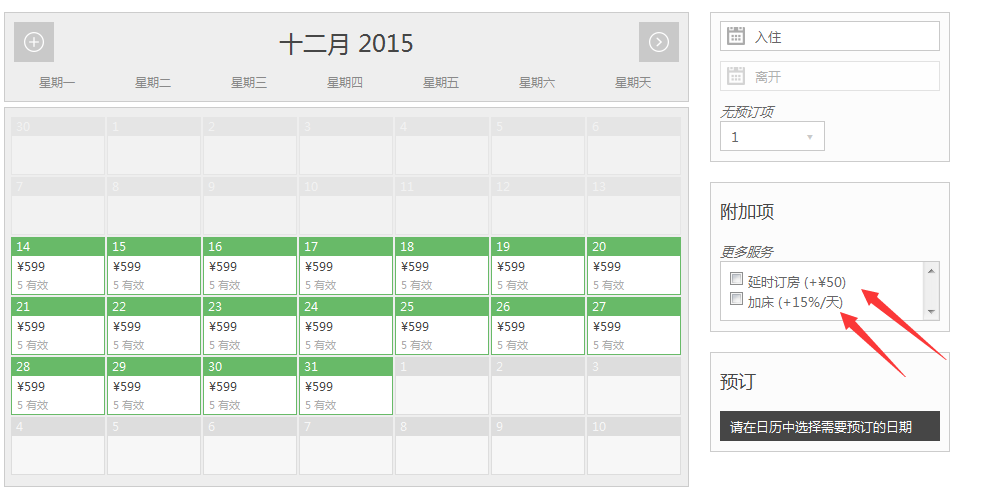981x498 pixels.
Task: Click the greyed November 30 cell
Action: click(x=58, y=146)
